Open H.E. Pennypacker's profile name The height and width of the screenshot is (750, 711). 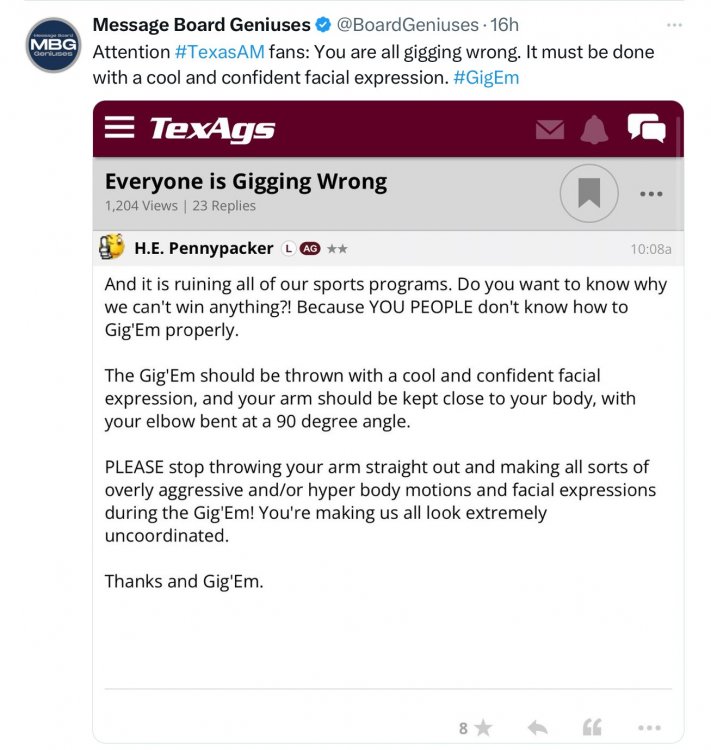coord(204,248)
